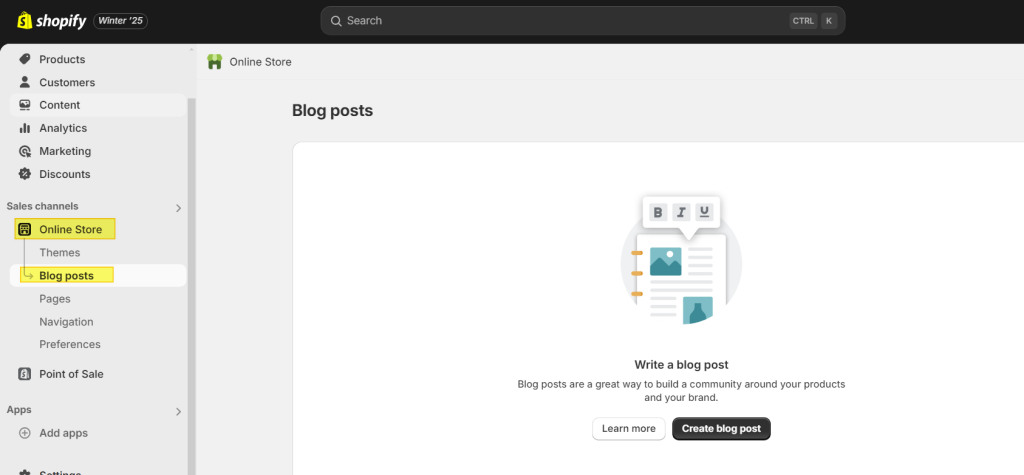Click the Shopify logo icon
Viewport: 1024px width, 475px height.
coord(23,20)
